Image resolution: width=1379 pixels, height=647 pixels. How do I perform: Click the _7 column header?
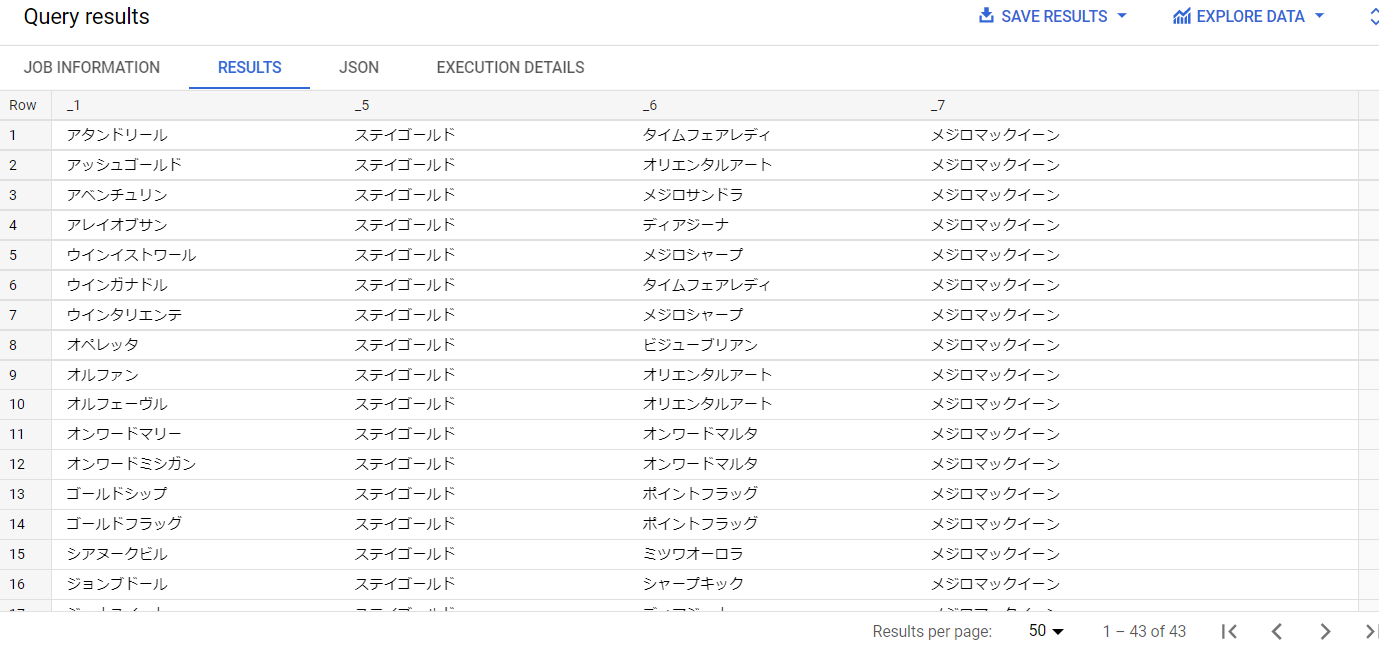[x=937, y=105]
